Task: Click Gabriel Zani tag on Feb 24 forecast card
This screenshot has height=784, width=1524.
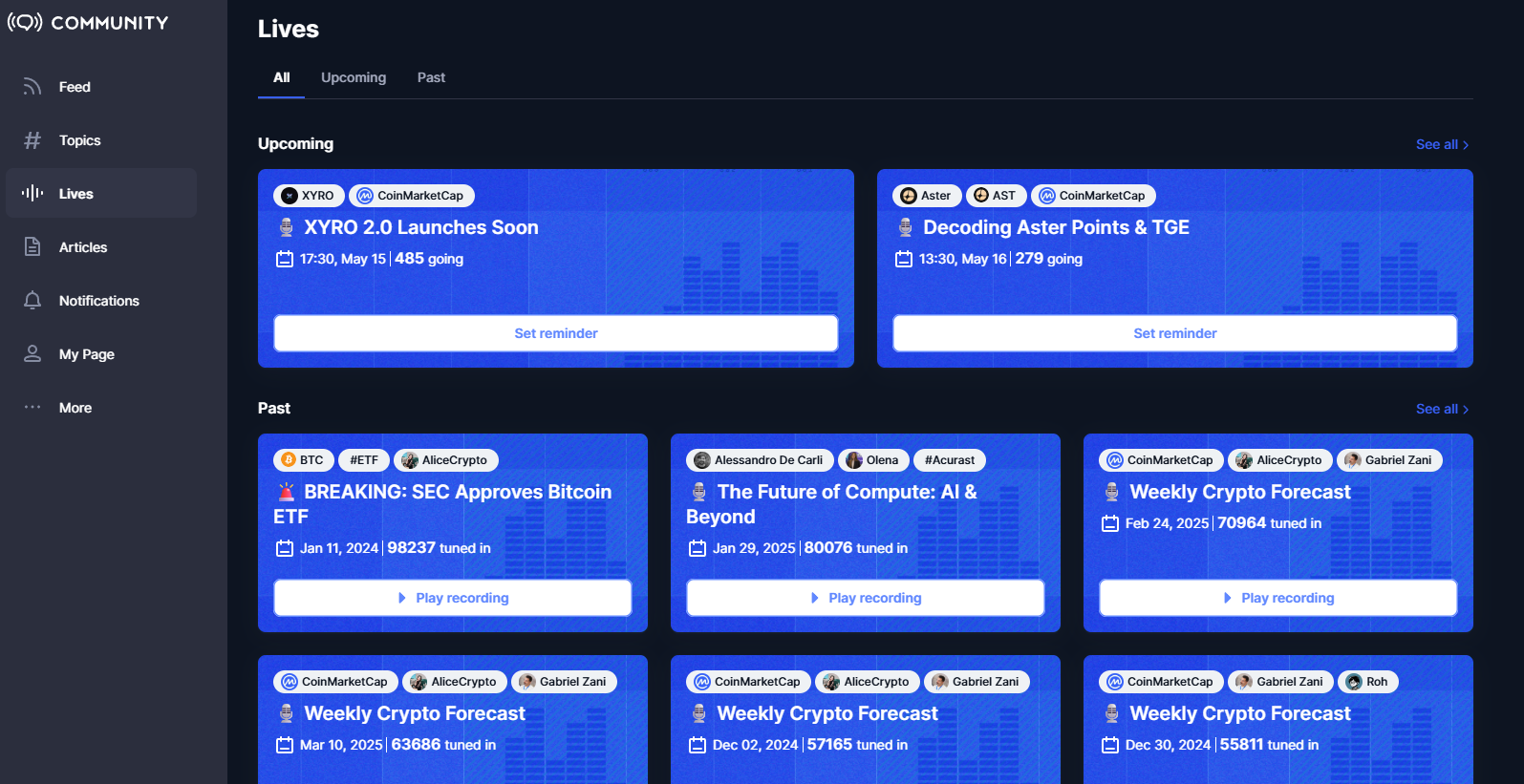Action: pos(1389,460)
